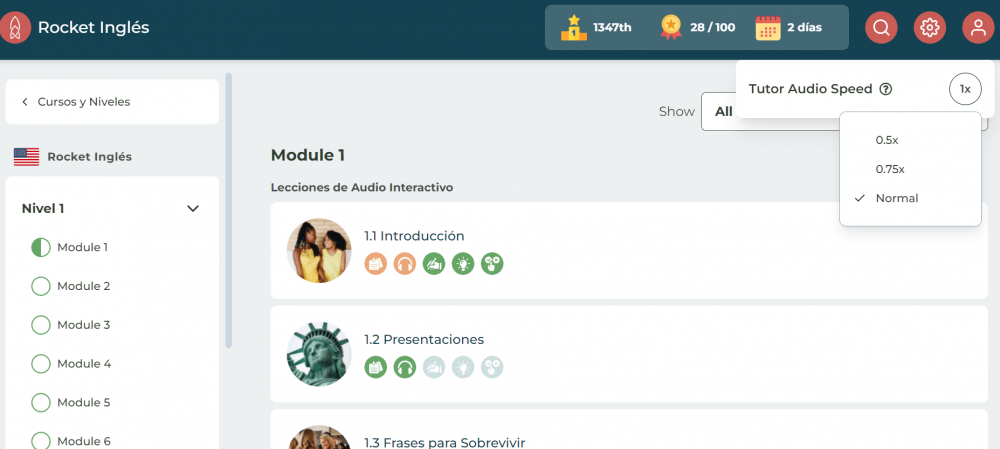Click the Rocket Inglés header title
Viewport: 1000px width, 449px height.
tap(93, 27)
